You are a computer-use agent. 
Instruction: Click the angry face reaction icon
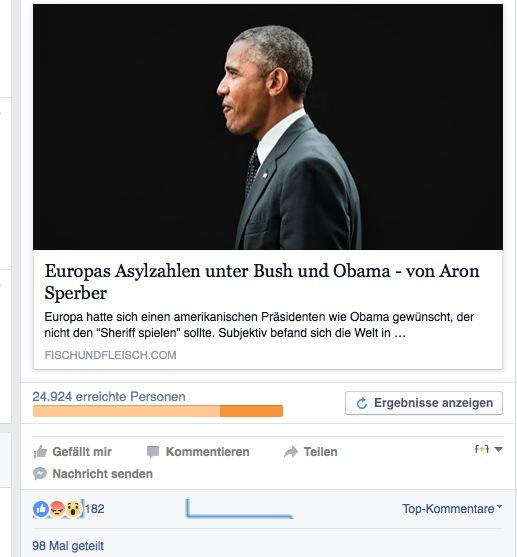click(x=57, y=509)
